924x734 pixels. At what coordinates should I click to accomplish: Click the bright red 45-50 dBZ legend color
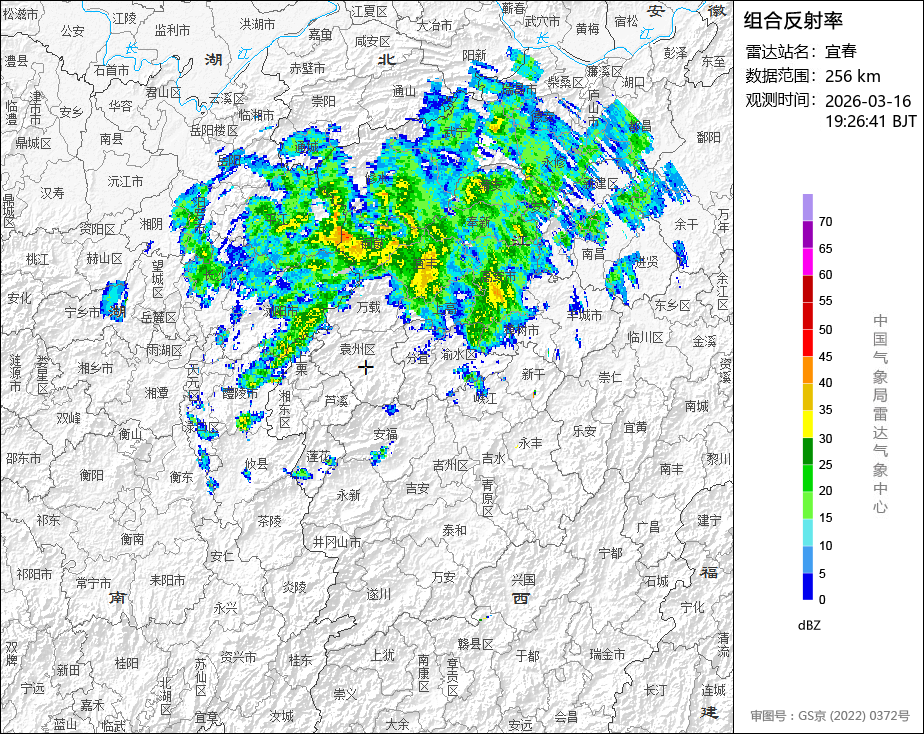[807, 343]
